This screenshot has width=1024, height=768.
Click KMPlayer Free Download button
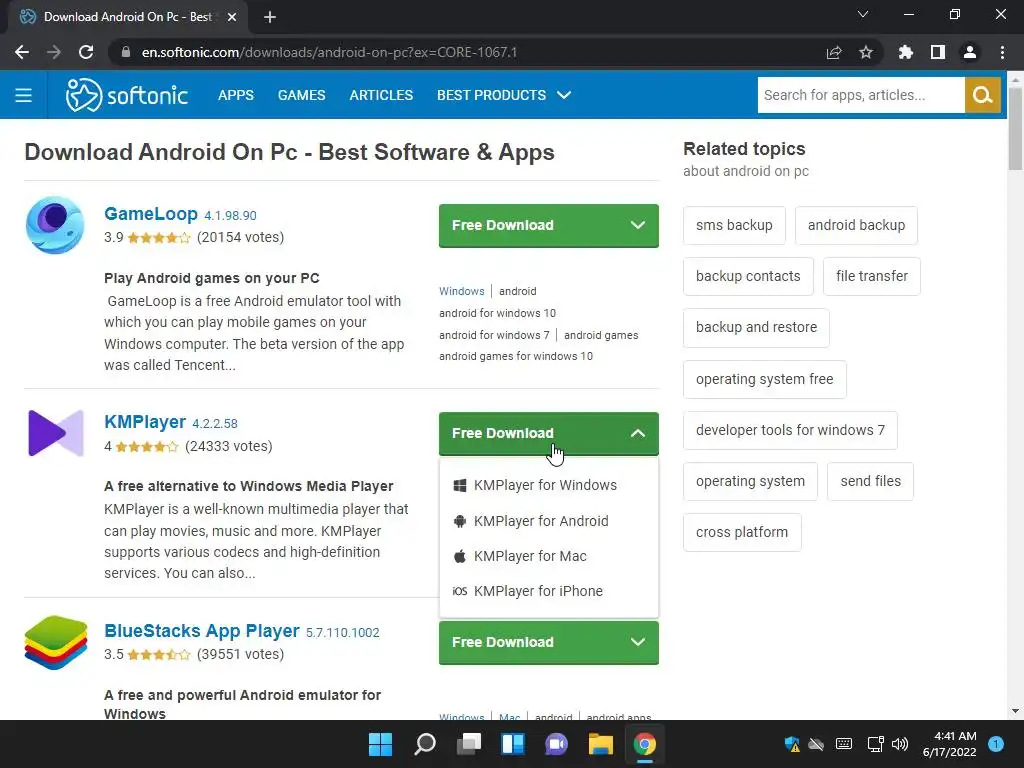pos(549,434)
